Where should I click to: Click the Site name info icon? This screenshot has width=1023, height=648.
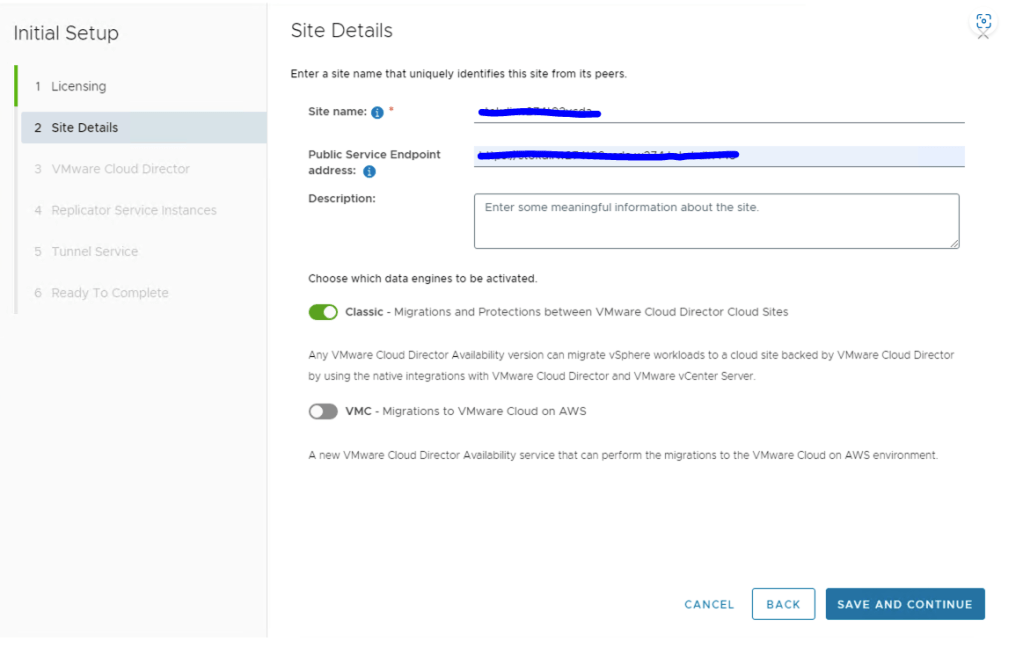point(377,113)
